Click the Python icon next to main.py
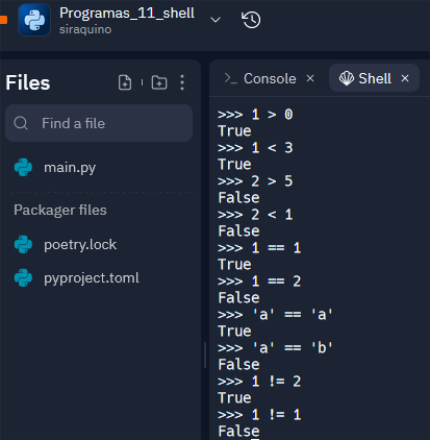 pos(23,167)
